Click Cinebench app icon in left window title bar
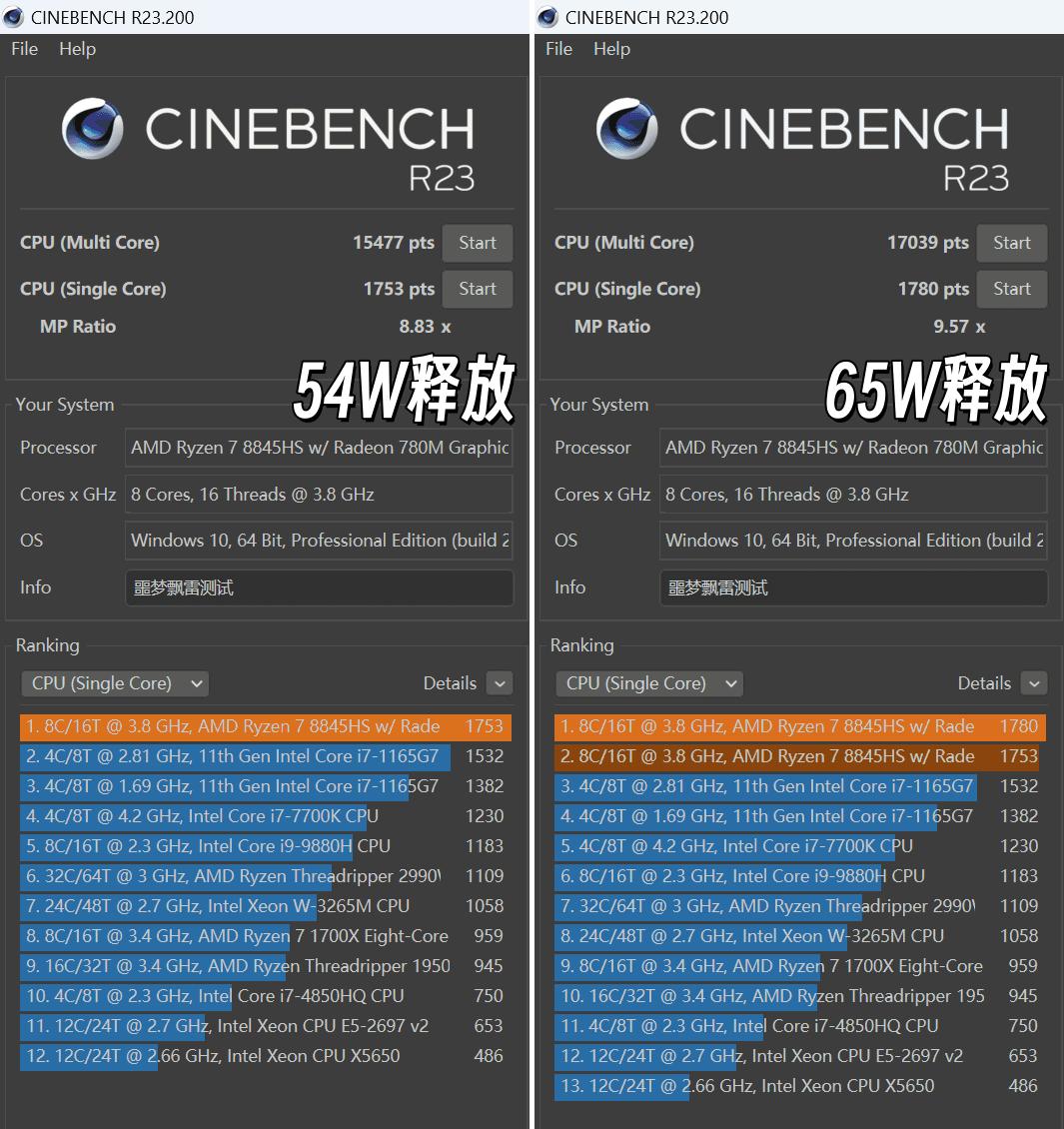Screen dimensions: 1064x1129 click(x=13, y=17)
